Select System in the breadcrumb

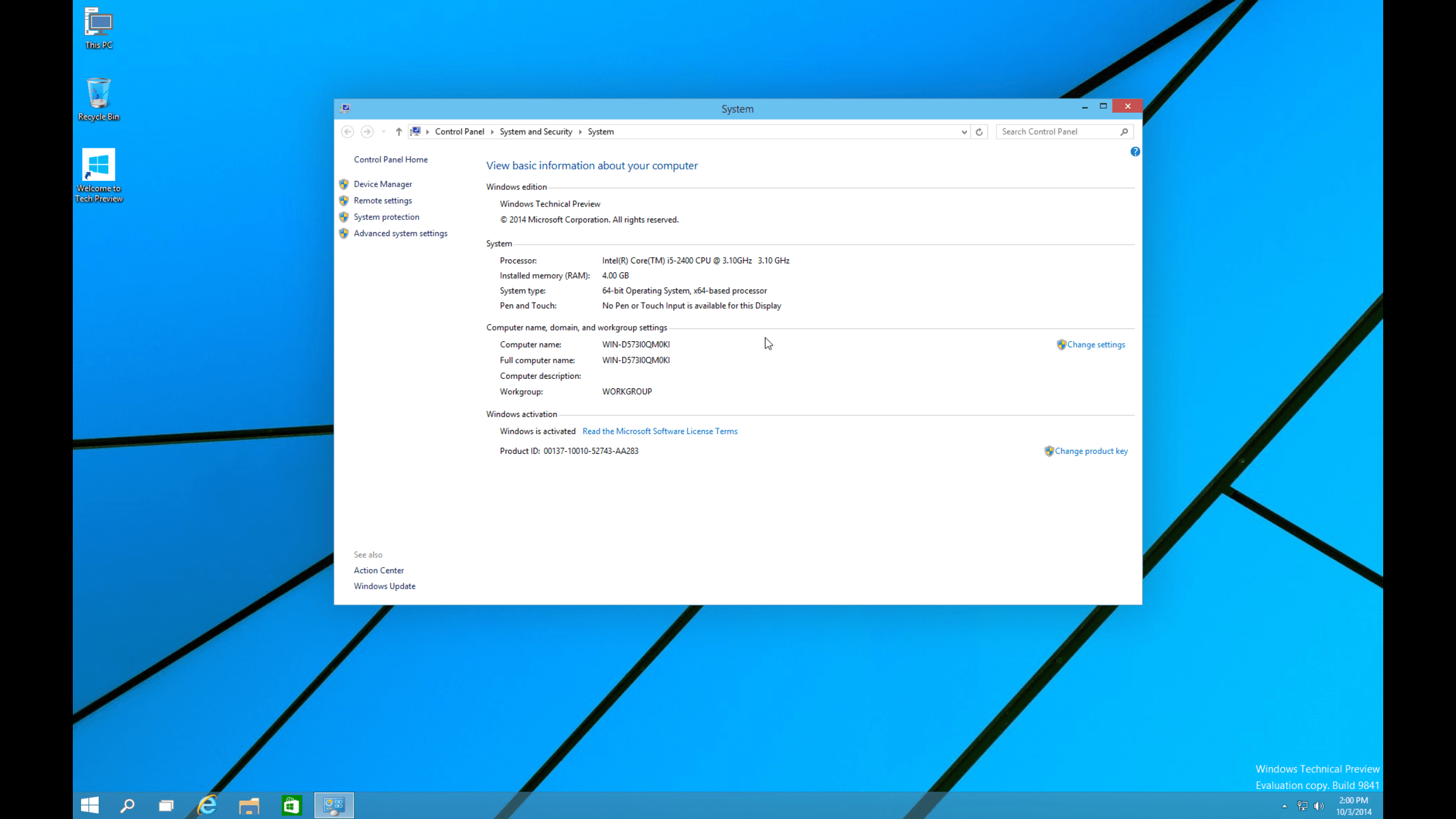(x=601, y=131)
